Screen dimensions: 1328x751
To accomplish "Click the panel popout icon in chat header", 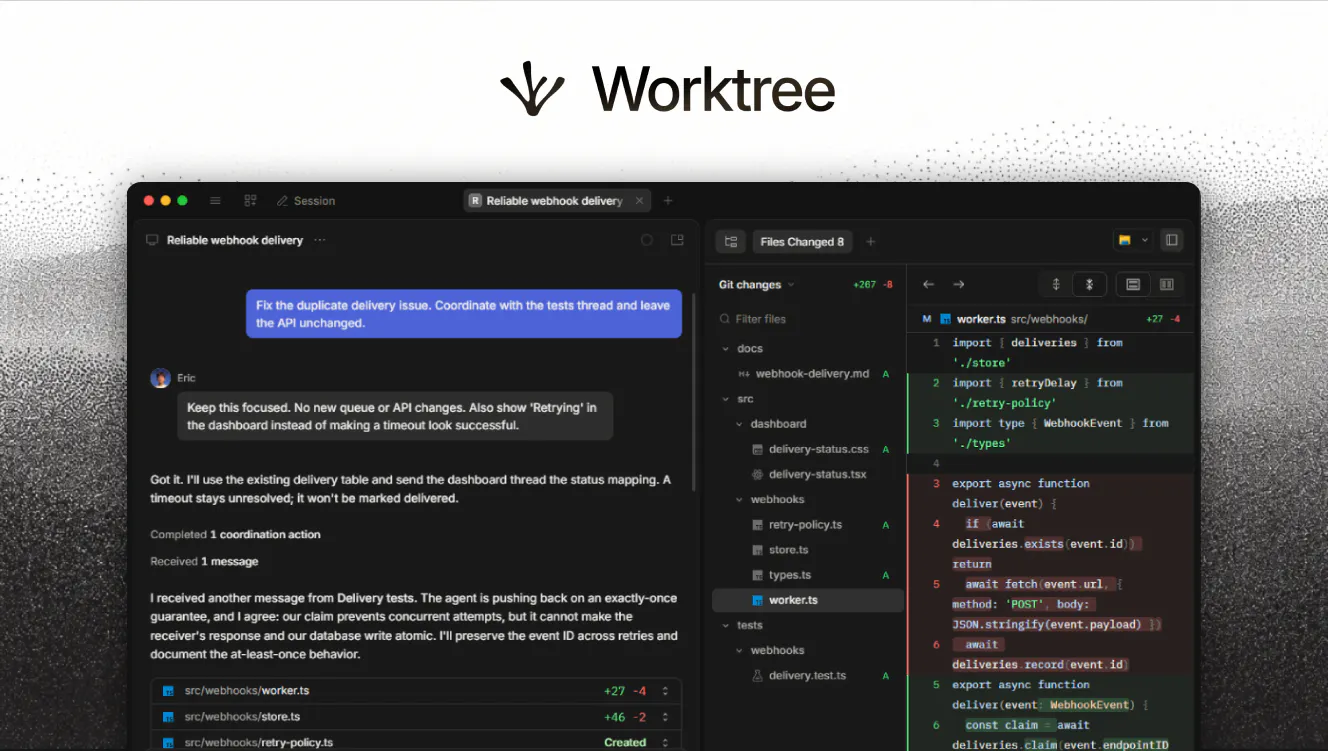I will (x=677, y=240).
